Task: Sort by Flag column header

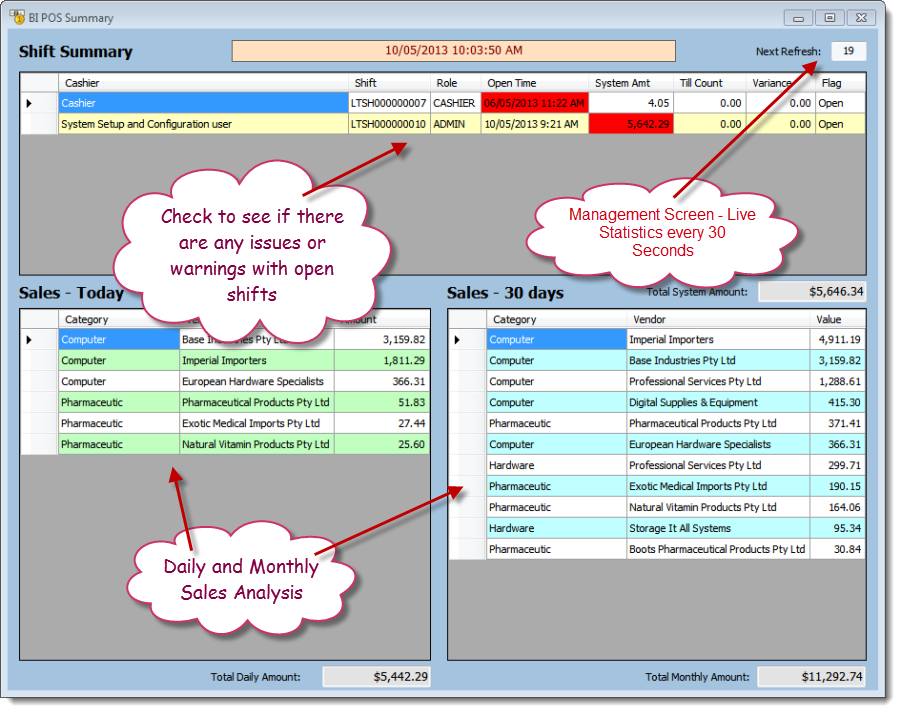Action: (x=840, y=83)
